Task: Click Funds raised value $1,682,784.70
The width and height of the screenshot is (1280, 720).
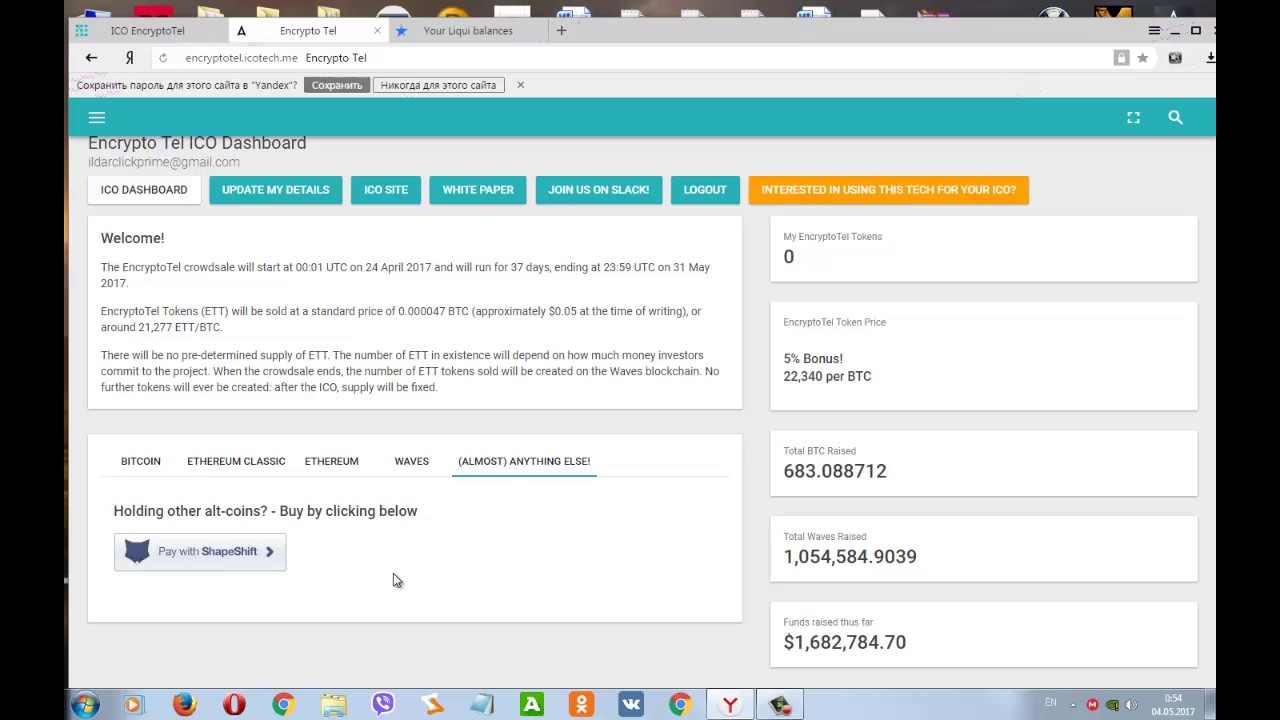Action: [x=845, y=643]
